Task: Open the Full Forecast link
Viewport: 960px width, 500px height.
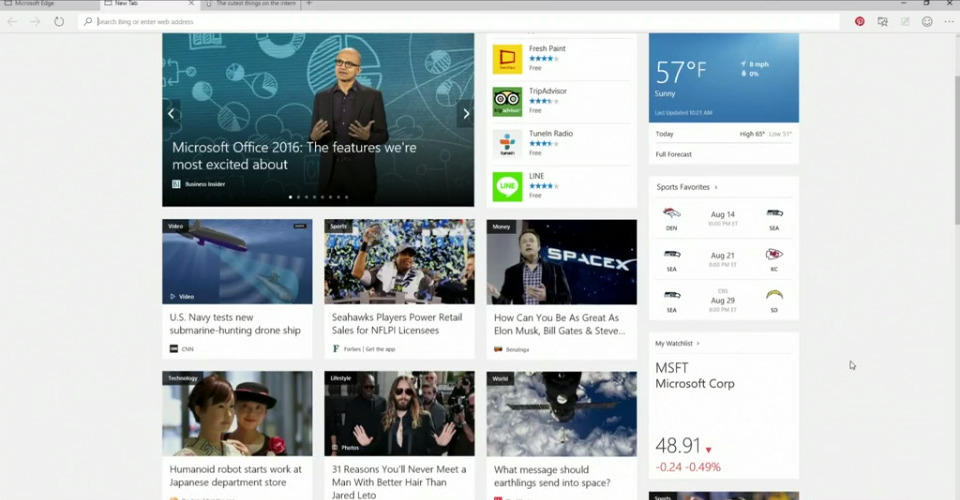Action: (673, 154)
